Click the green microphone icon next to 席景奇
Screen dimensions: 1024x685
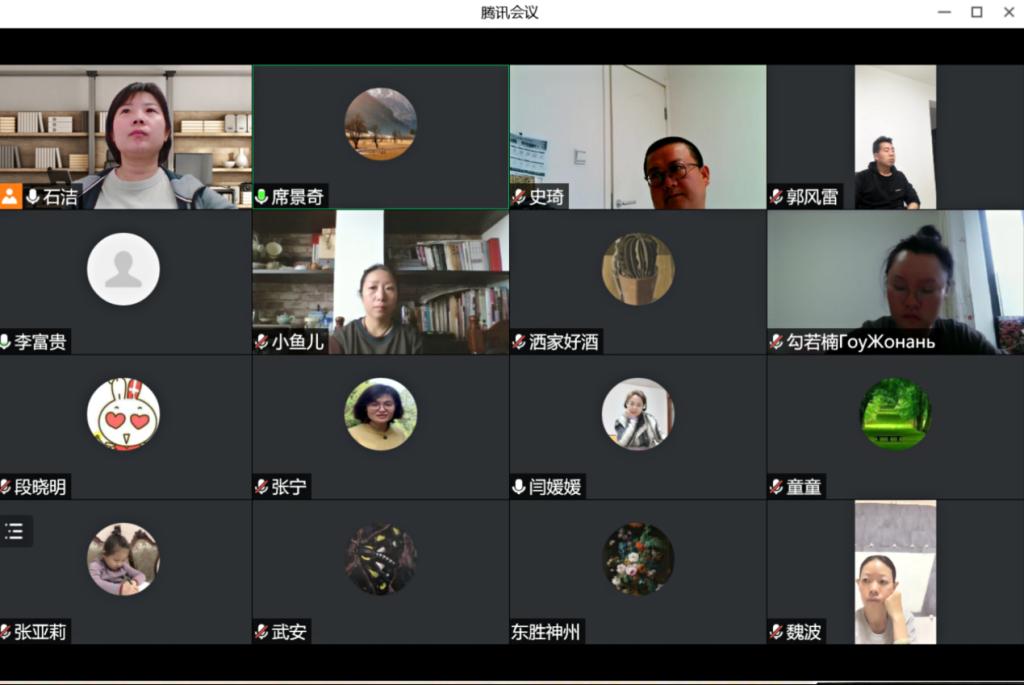[x=262, y=197]
